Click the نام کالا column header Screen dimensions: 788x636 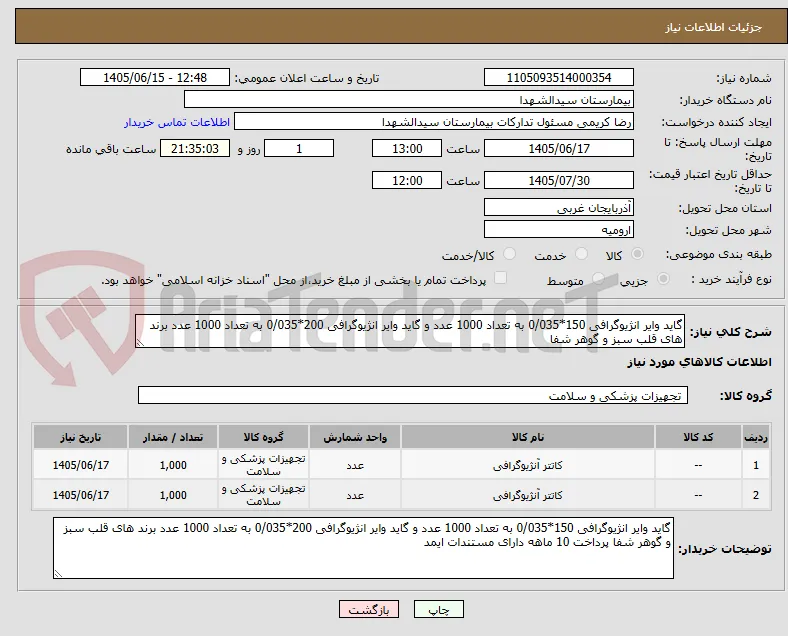coord(528,437)
